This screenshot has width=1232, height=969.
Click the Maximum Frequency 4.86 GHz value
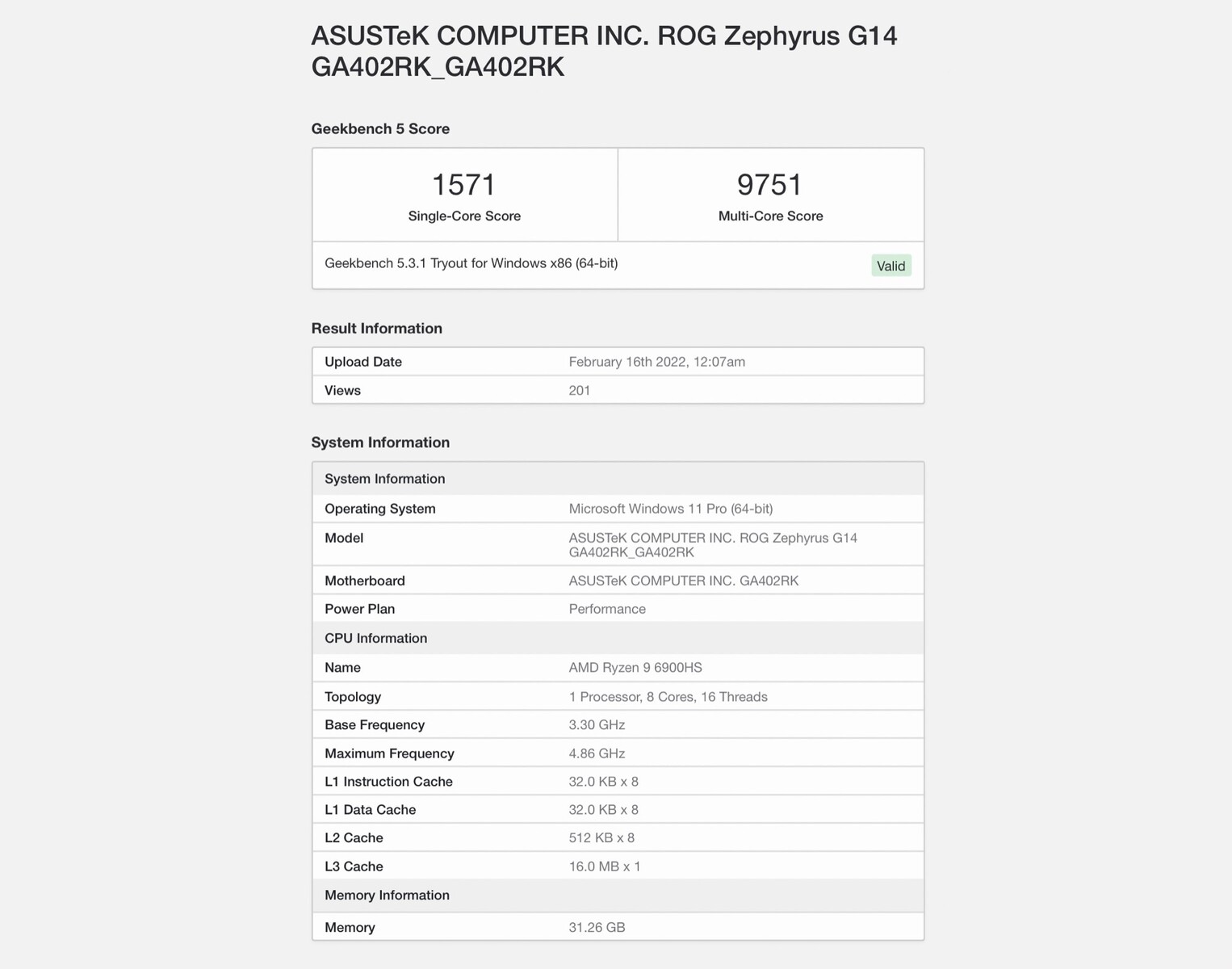tap(597, 753)
